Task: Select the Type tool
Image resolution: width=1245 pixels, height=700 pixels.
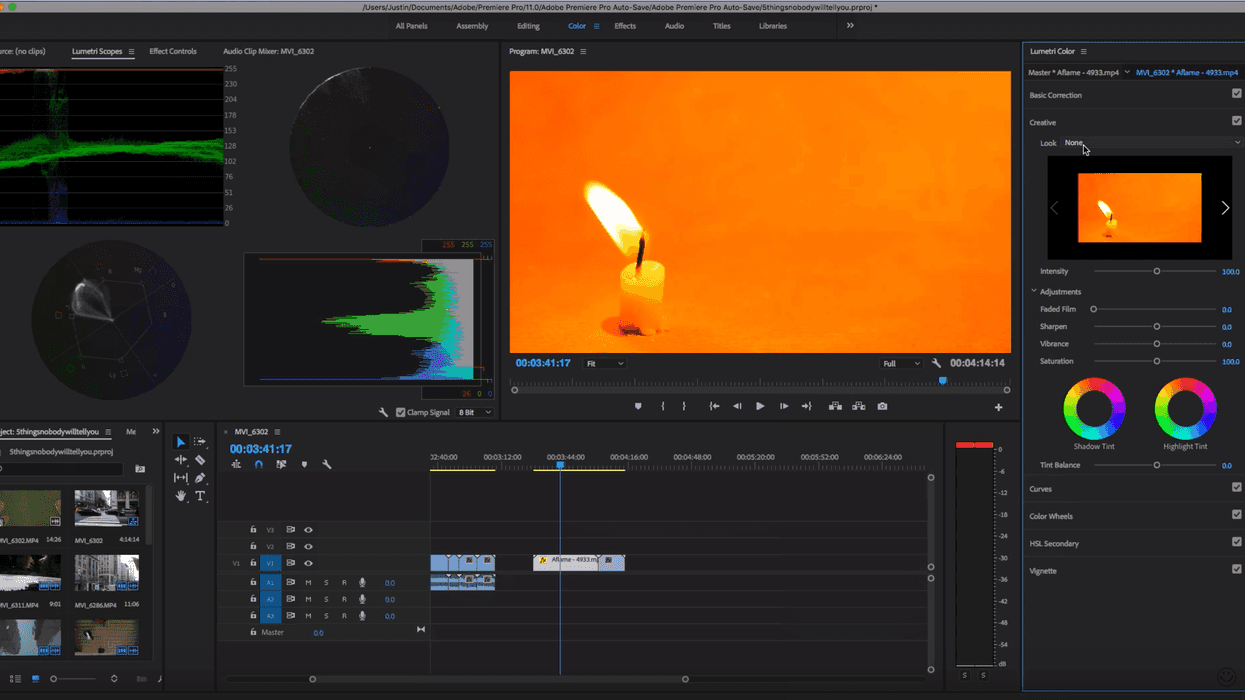Action: (x=200, y=496)
